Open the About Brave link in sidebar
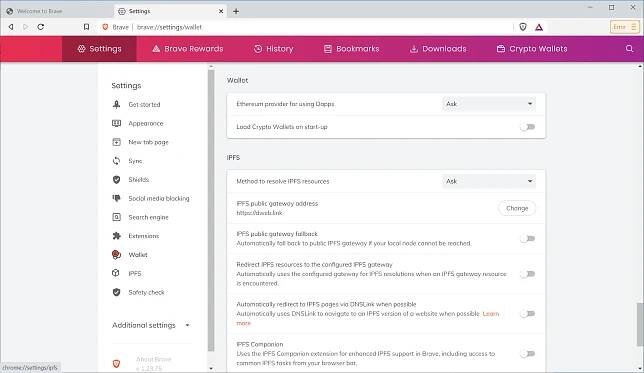Screen dimensions: 644x373 154,359
